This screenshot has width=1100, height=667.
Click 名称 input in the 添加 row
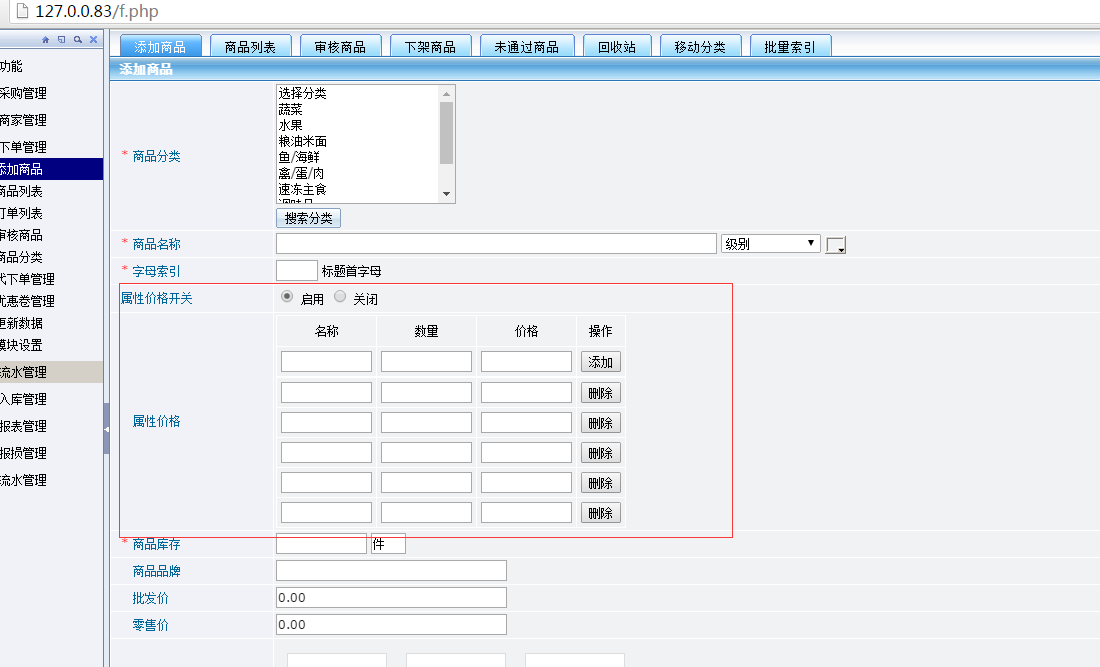point(326,362)
